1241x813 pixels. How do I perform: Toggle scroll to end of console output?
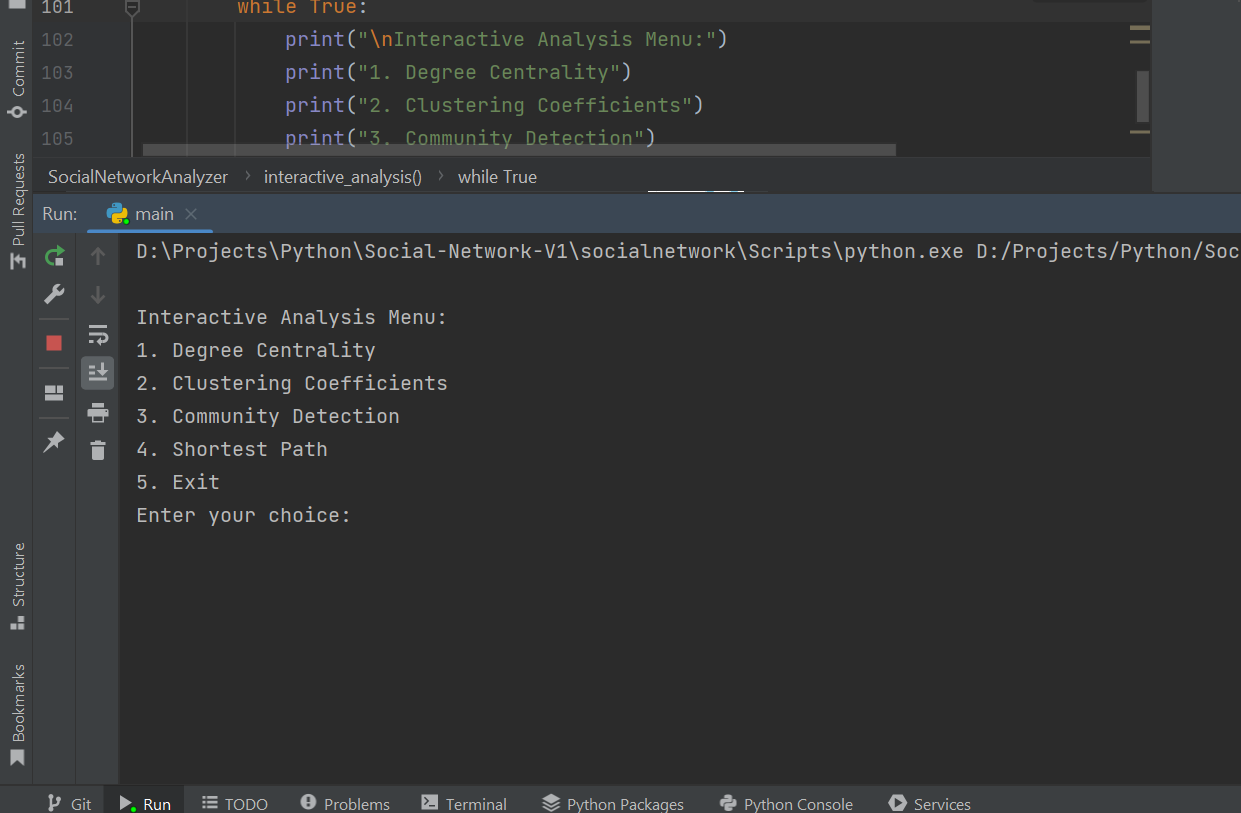pos(97,373)
